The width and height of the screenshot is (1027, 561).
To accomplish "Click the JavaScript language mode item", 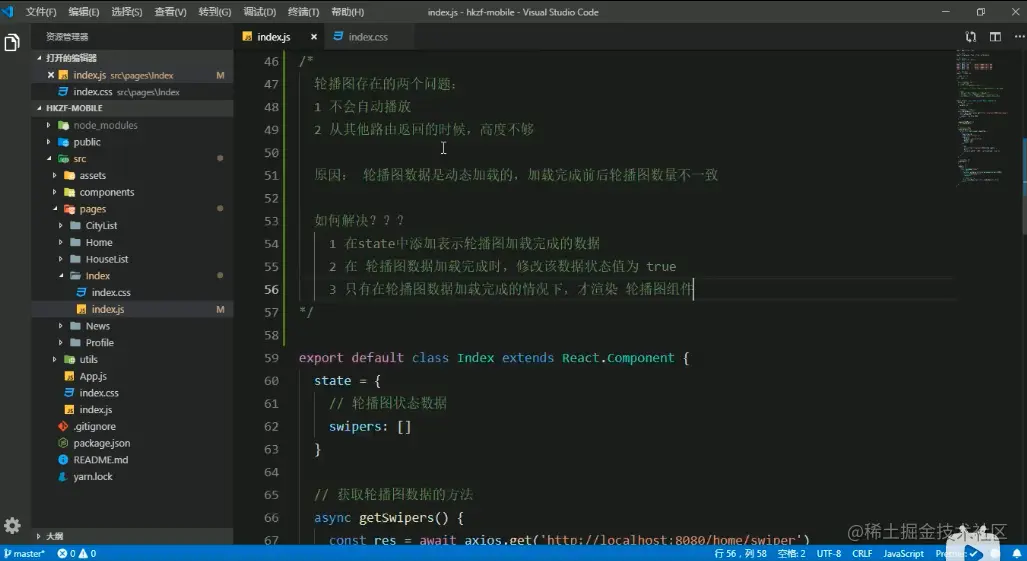I will (903, 554).
